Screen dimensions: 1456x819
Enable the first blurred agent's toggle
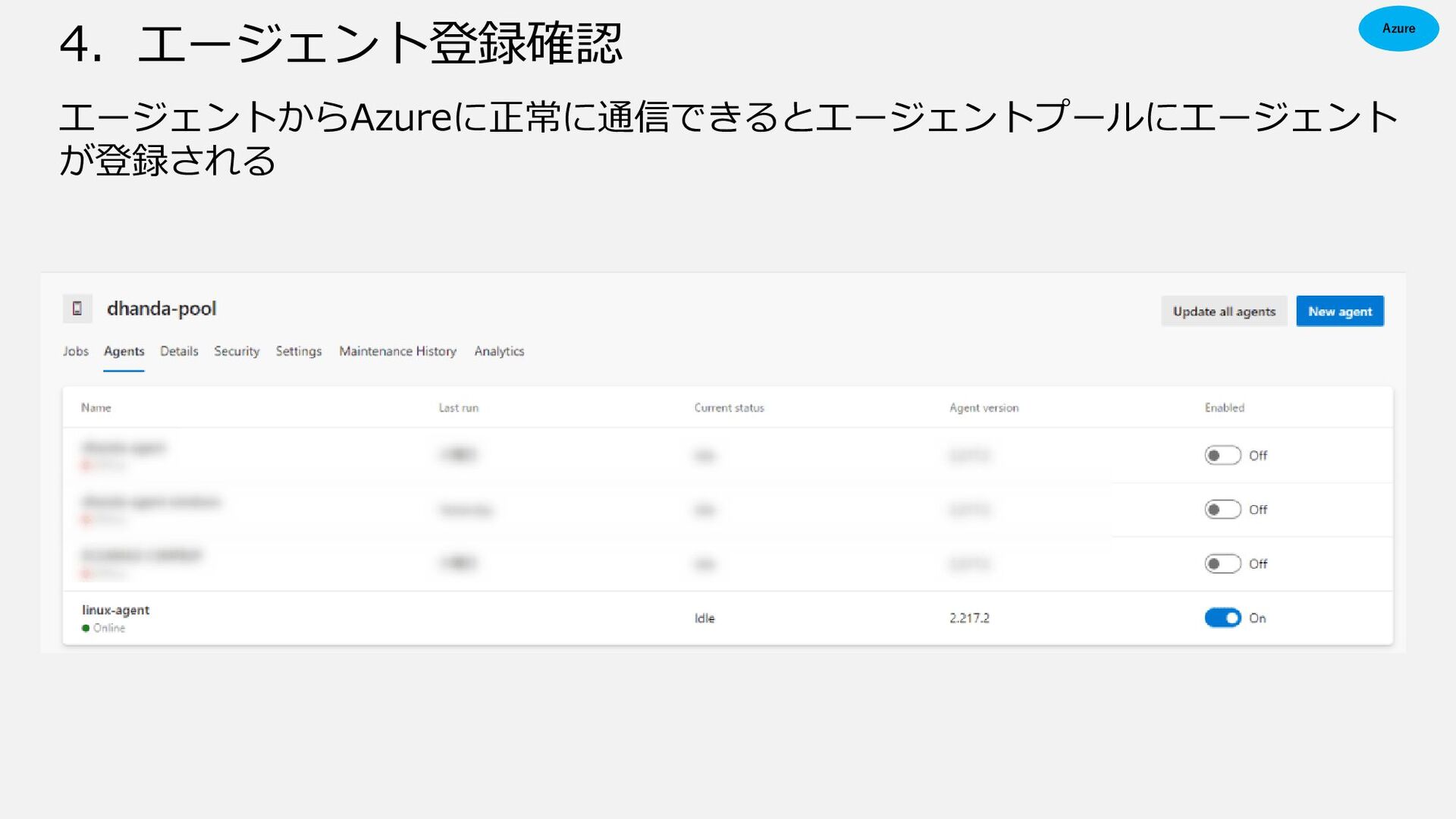(1222, 455)
